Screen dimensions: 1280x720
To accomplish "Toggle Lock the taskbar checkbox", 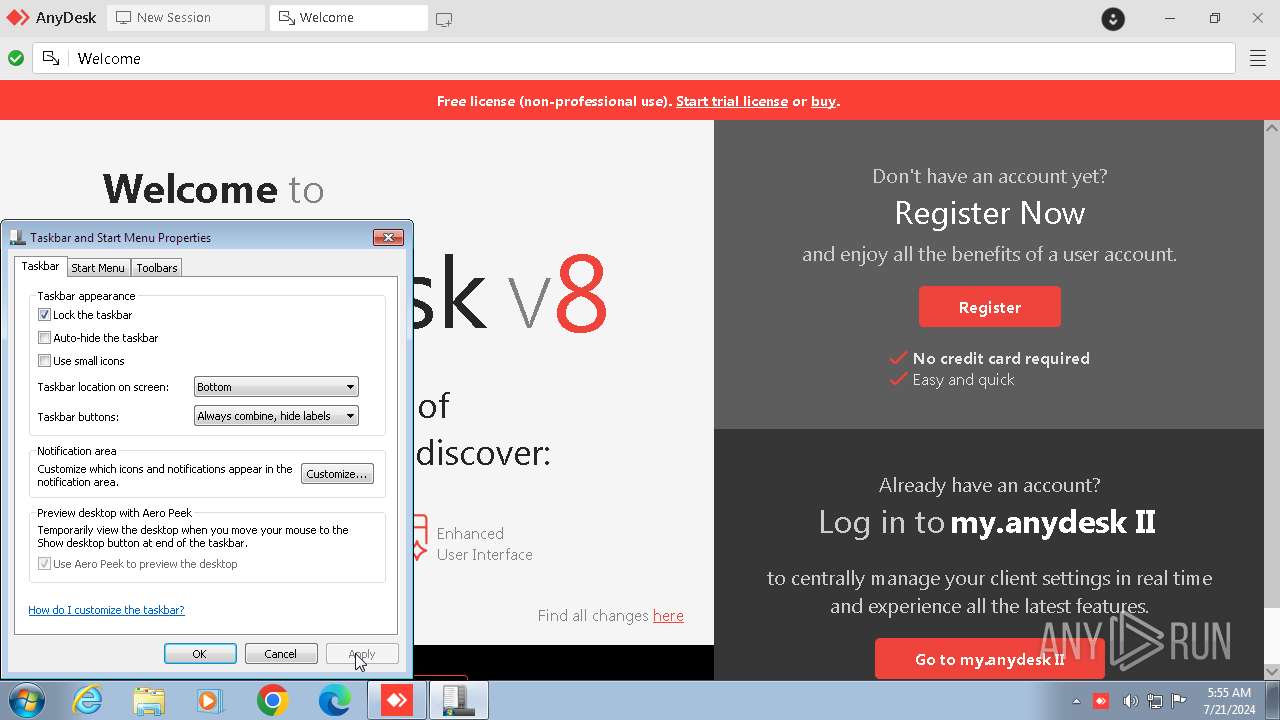I will 44,315.
